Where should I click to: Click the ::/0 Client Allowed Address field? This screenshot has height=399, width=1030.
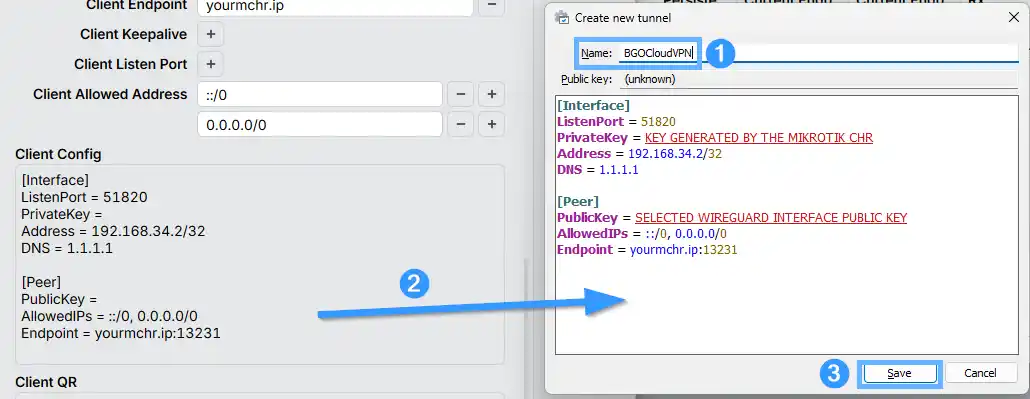320,95
